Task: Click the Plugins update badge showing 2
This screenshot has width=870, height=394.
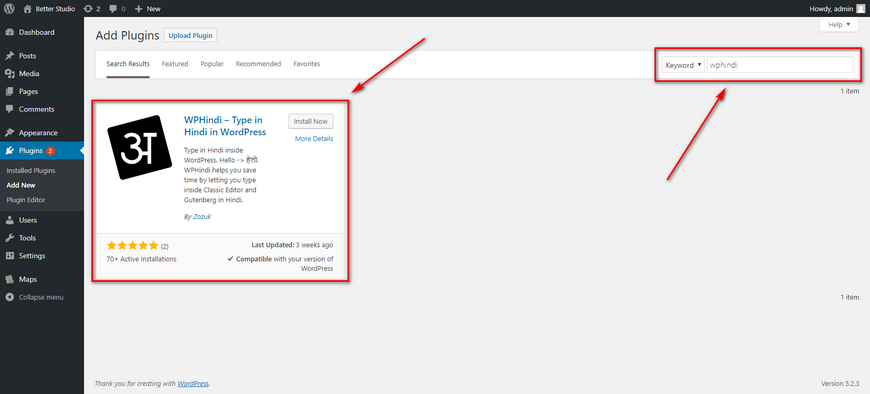Action: [x=50, y=150]
